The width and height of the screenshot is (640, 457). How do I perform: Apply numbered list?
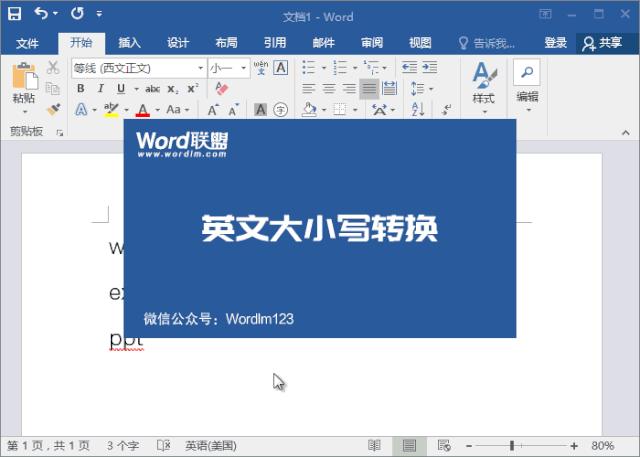340,67
